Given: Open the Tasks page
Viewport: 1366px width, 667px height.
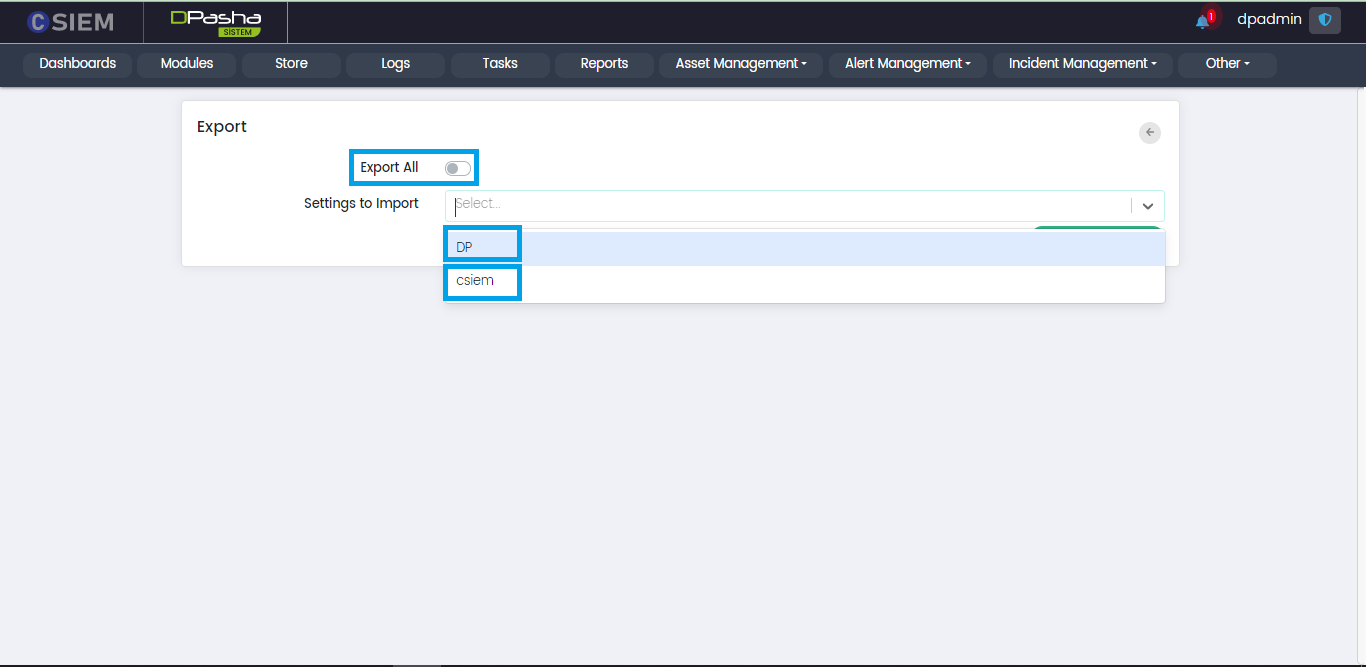Looking at the screenshot, I should [x=500, y=64].
